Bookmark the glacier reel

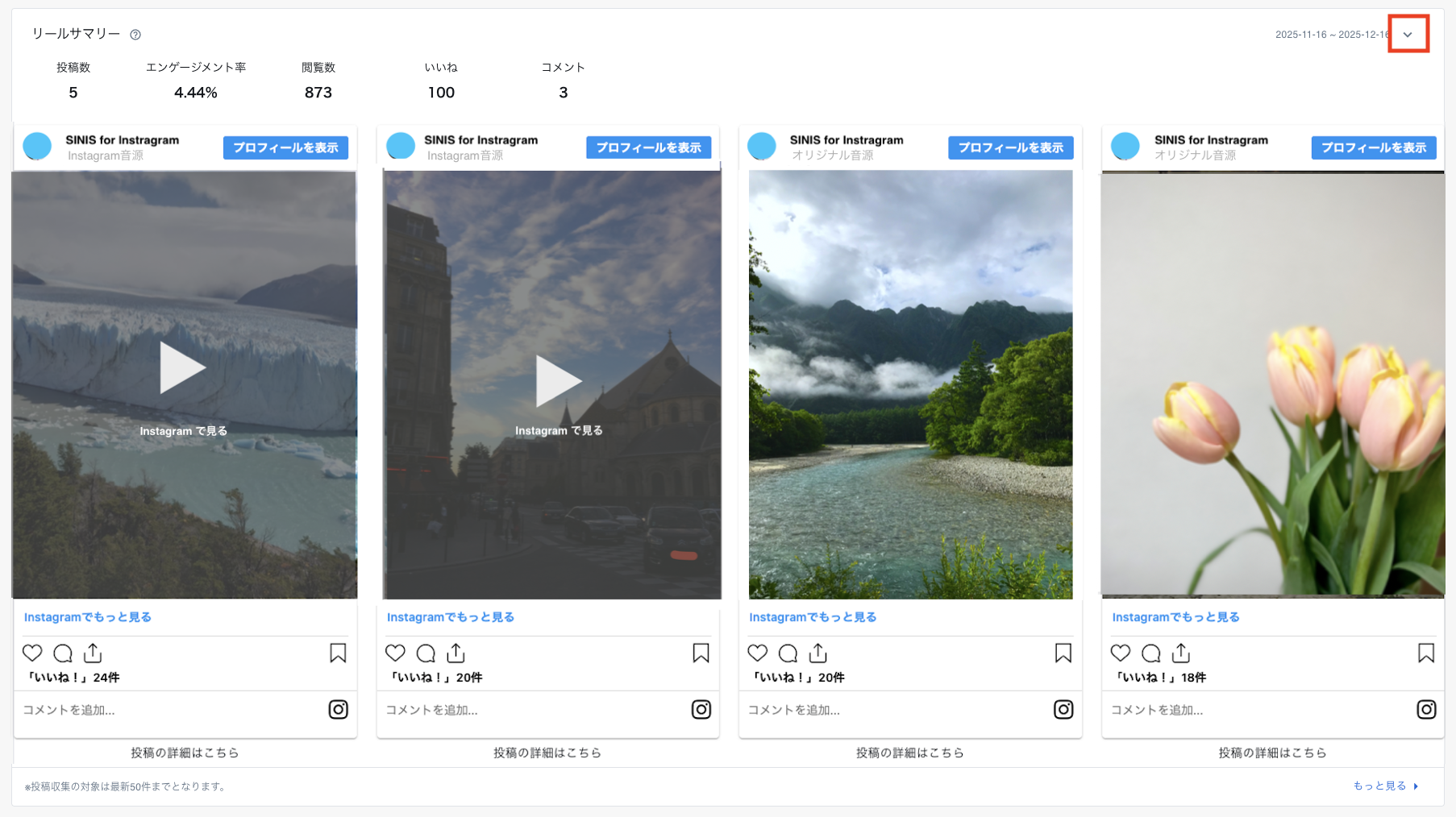[x=338, y=653]
